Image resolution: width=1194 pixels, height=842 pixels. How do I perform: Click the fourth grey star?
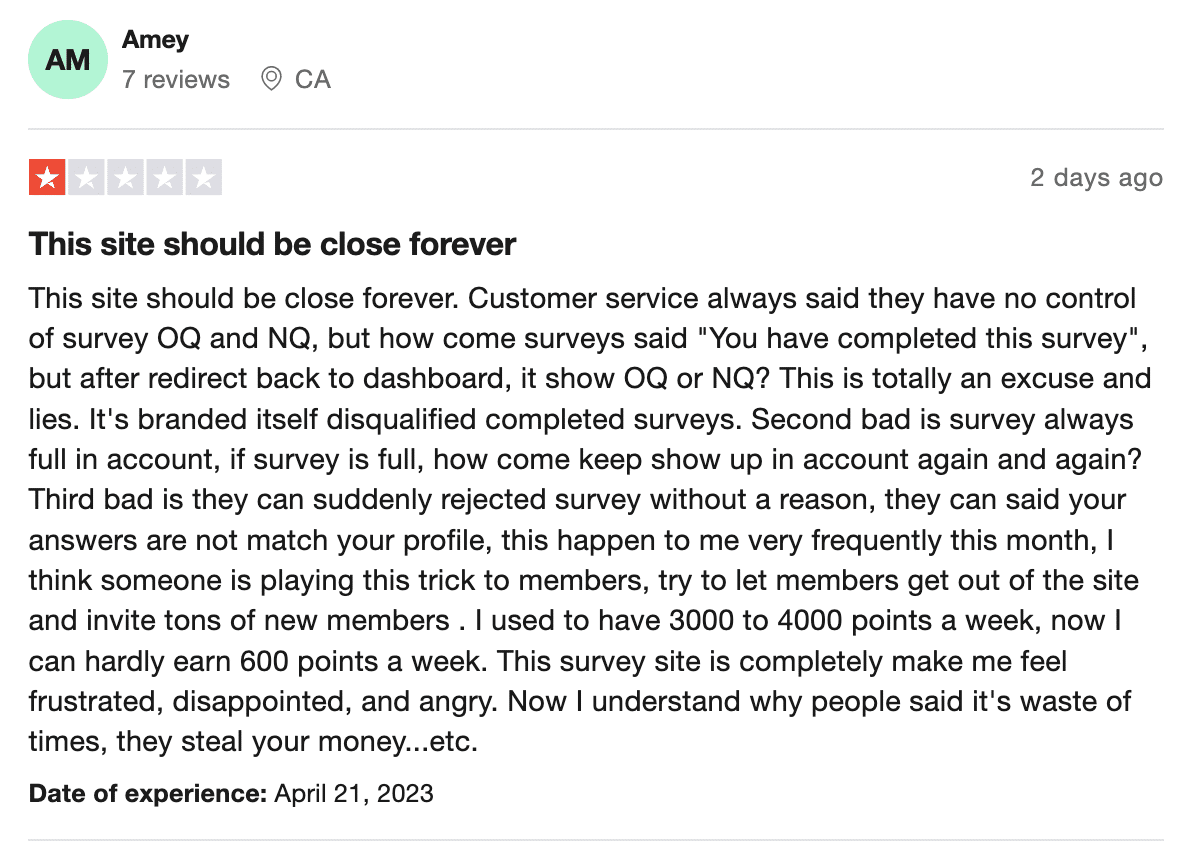point(164,177)
